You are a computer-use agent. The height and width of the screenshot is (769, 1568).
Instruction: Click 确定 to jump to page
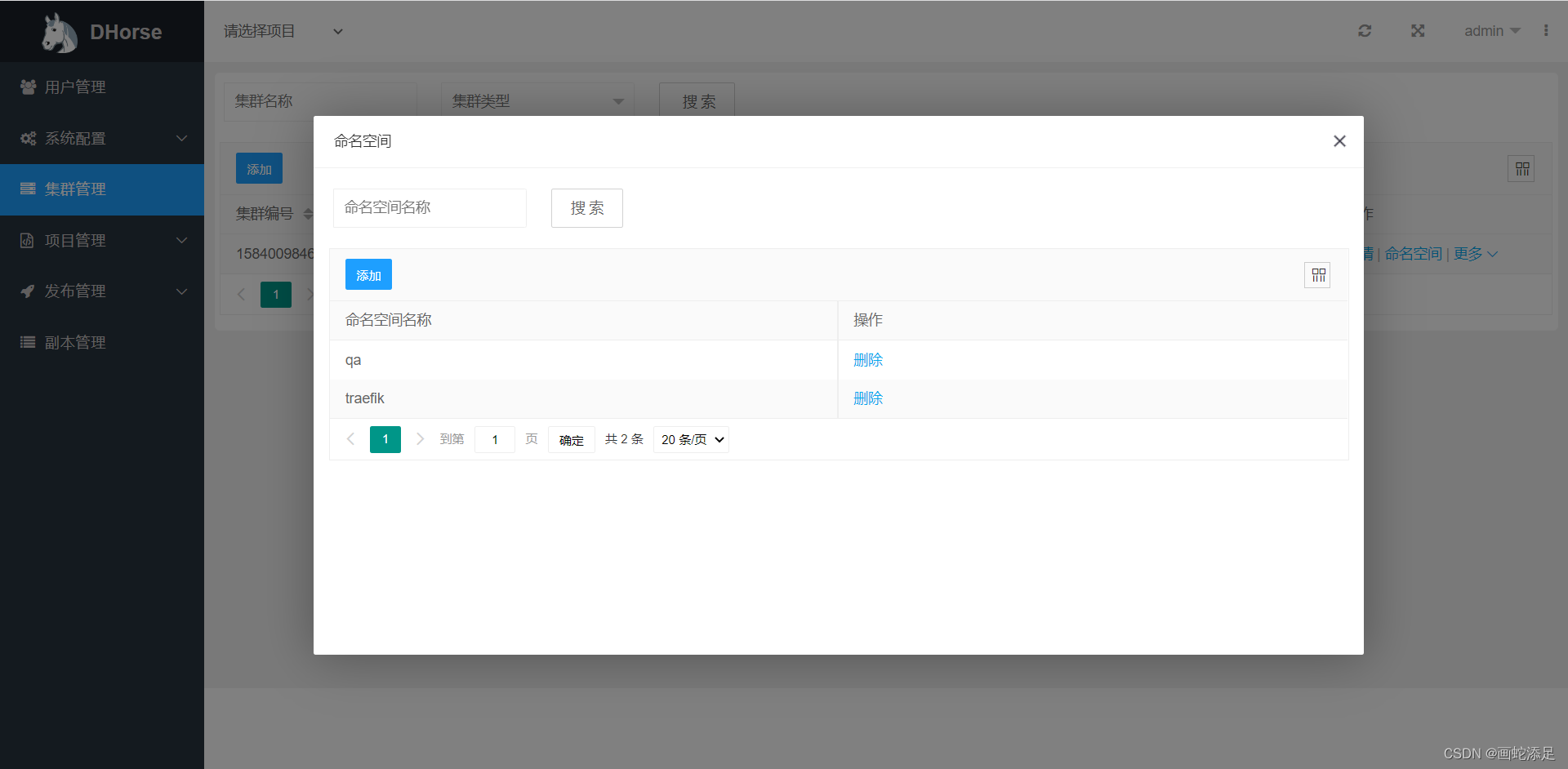coord(572,440)
